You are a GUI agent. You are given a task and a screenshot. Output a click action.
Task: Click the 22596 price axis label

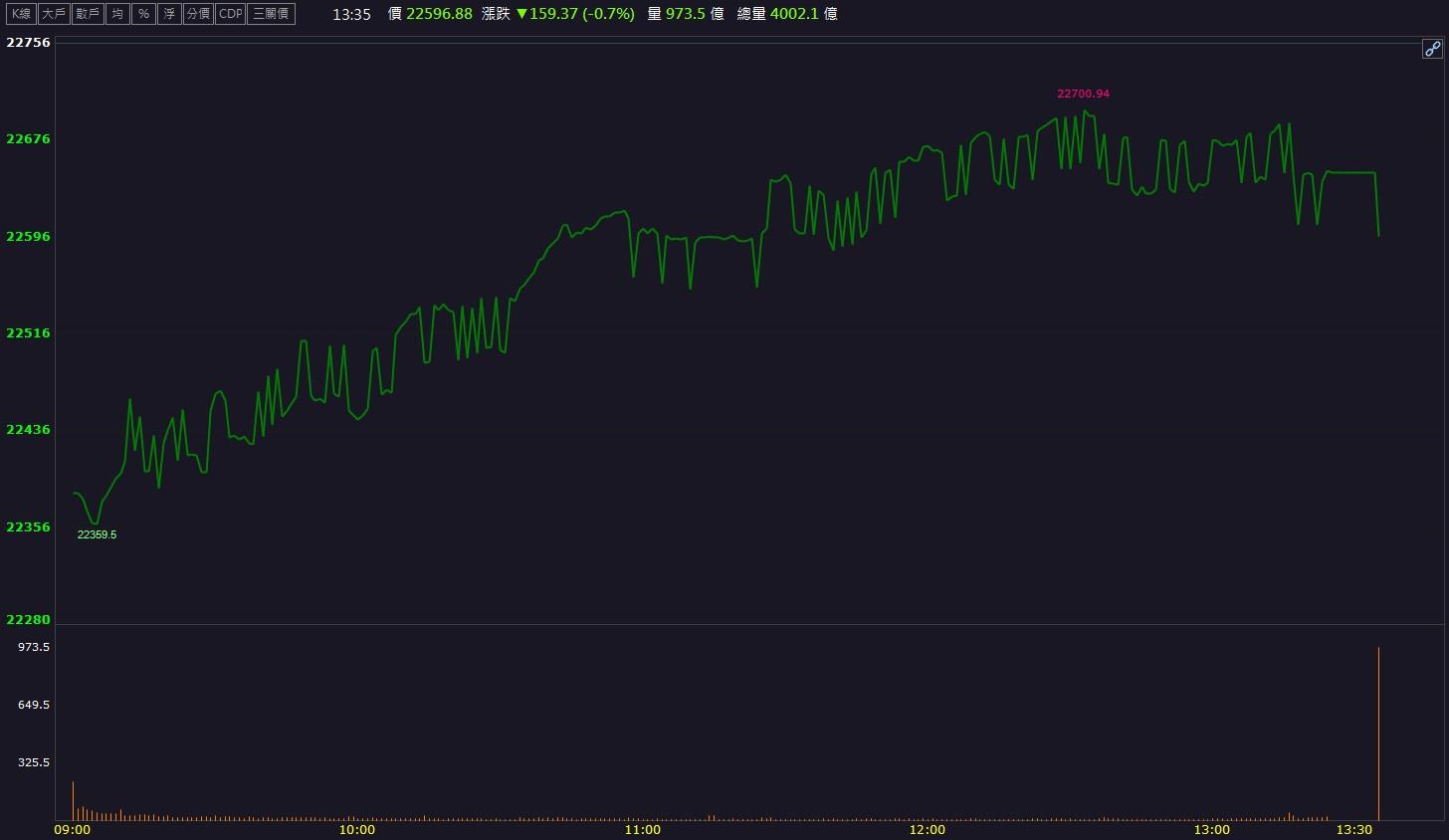pos(28,236)
